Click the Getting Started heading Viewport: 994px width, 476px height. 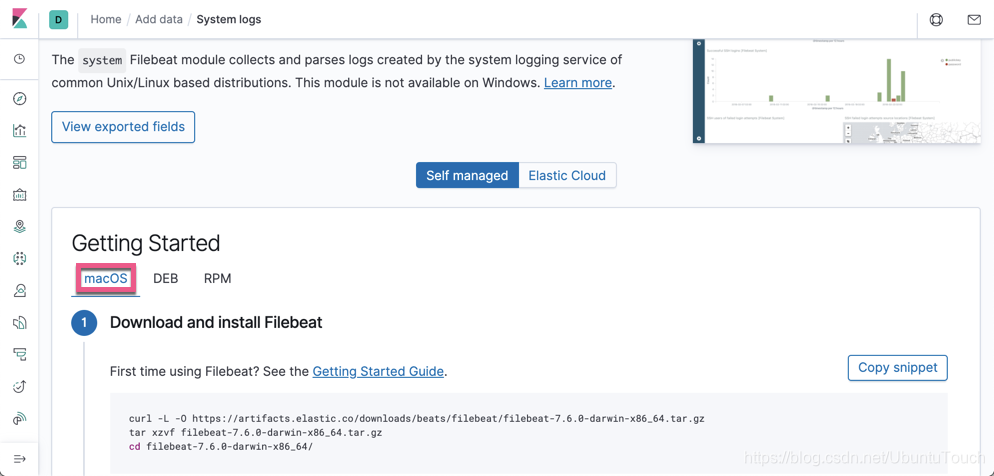pyautogui.click(x=146, y=243)
